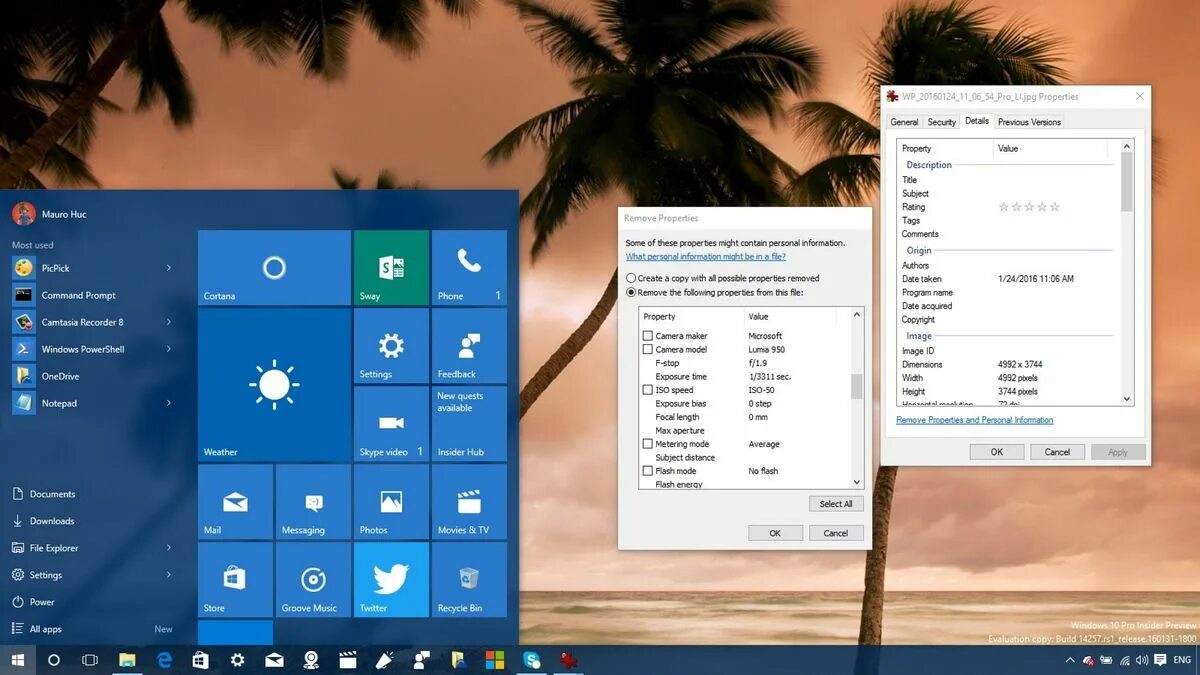Open the Photos tile
The height and width of the screenshot is (675, 1200).
click(391, 501)
